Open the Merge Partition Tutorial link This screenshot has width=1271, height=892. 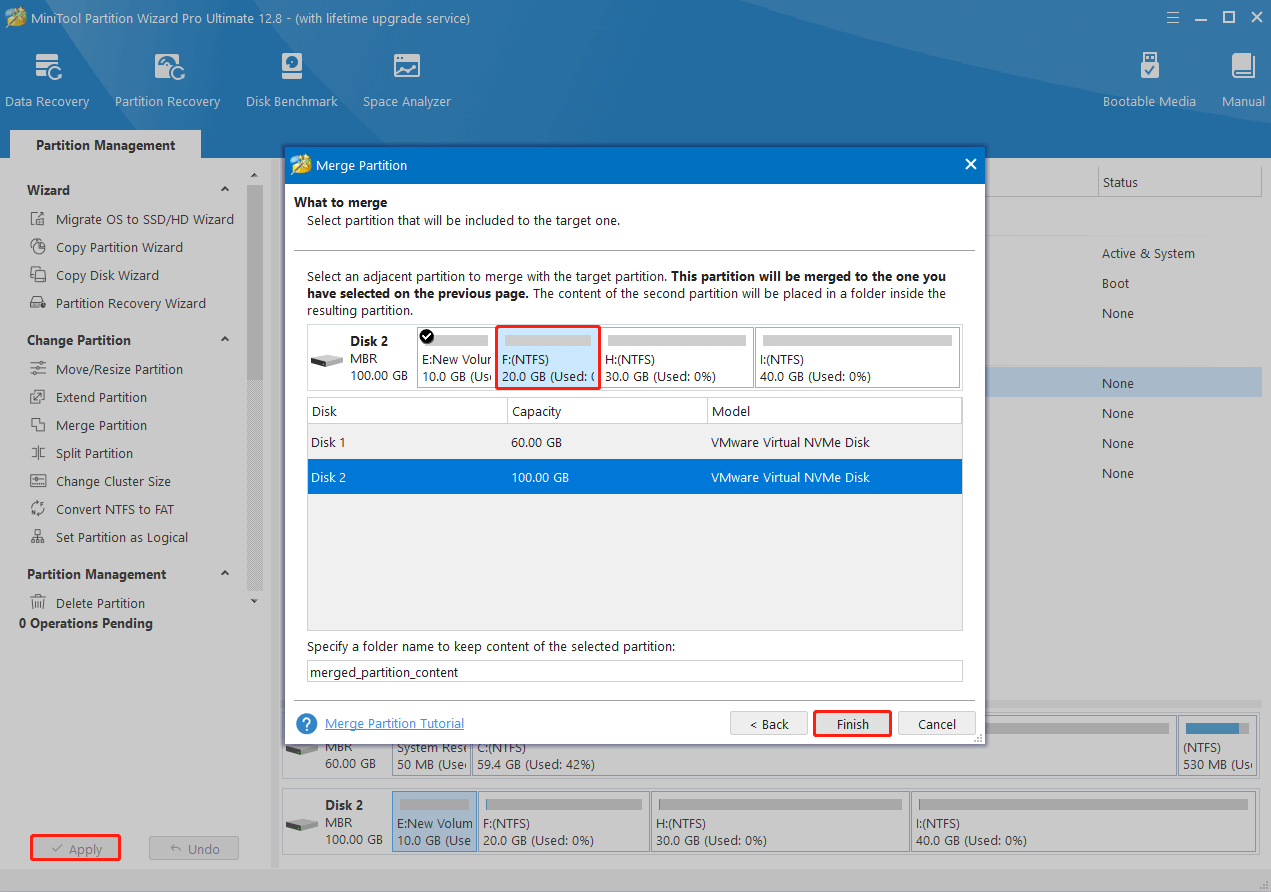[x=394, y=724]
